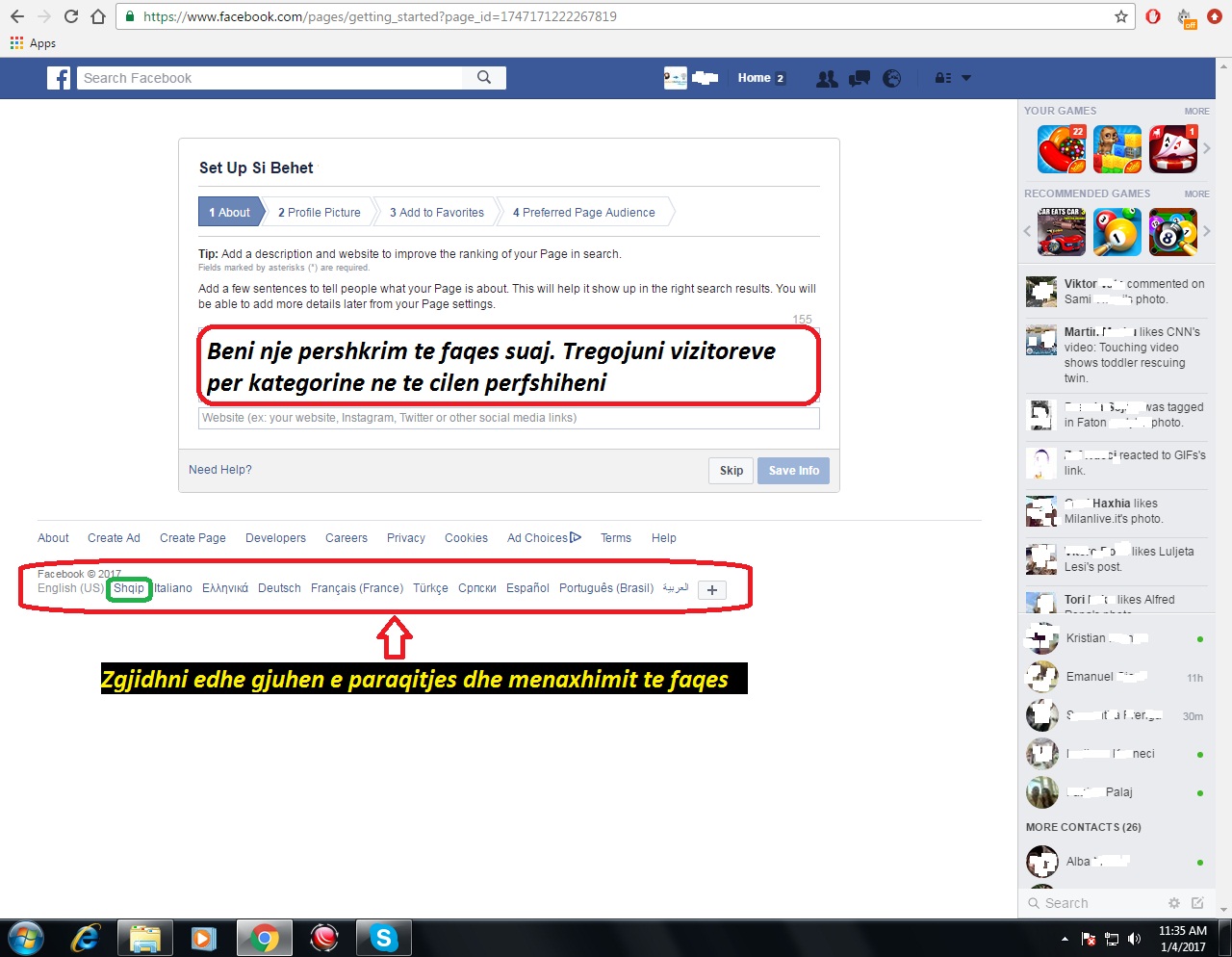Select the 3 Add to Favorites tab

pos(437,213)
